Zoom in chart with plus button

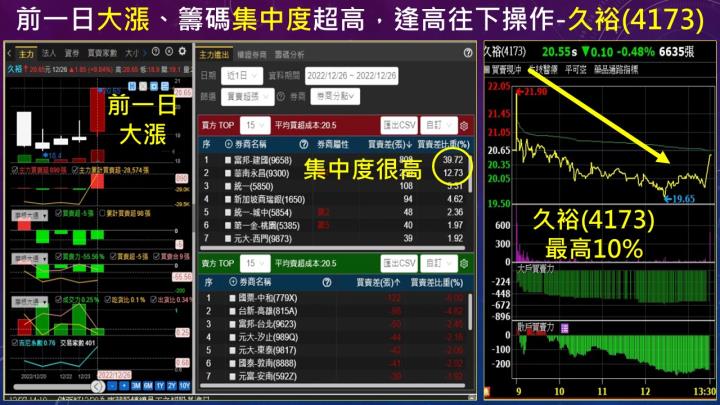(124, 386)
